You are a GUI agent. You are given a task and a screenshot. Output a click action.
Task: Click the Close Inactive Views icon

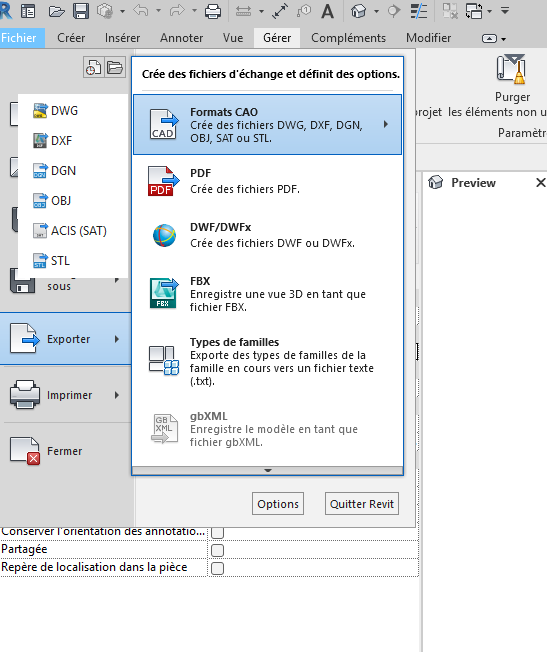(x=450, y=11)
